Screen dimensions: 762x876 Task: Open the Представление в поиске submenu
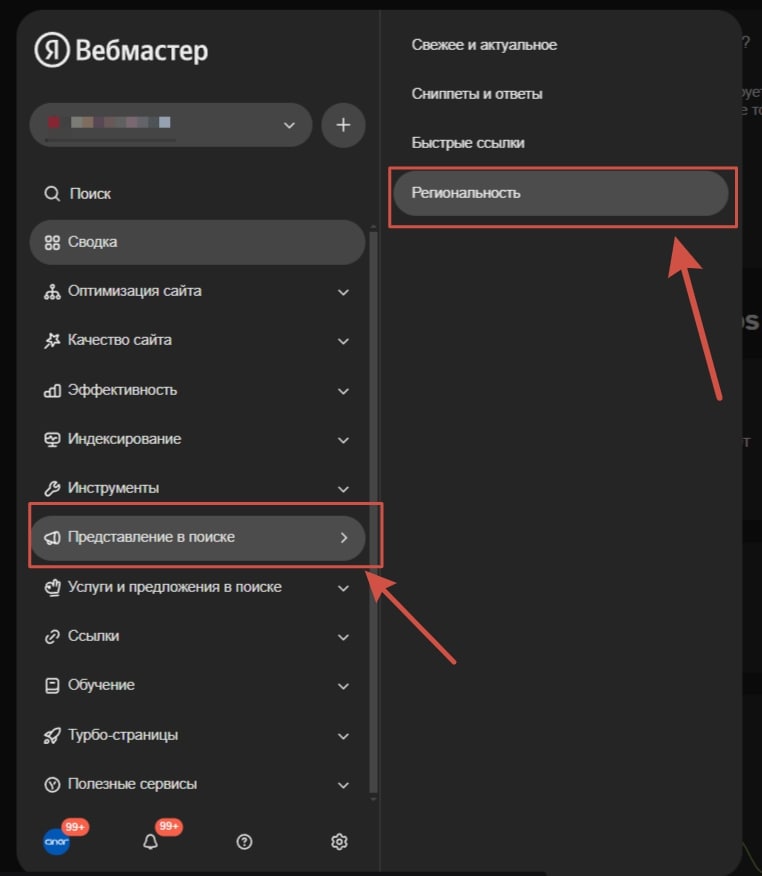click(198, 537)
